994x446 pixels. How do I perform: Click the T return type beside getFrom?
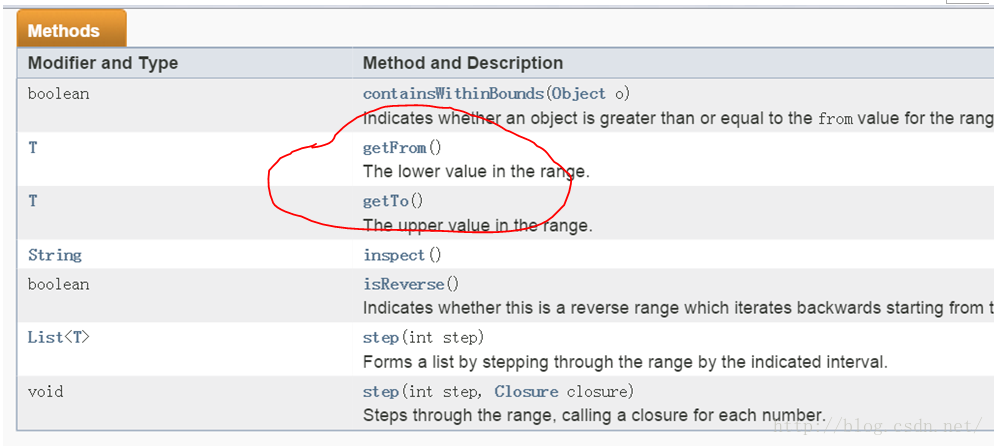[33, 147]
